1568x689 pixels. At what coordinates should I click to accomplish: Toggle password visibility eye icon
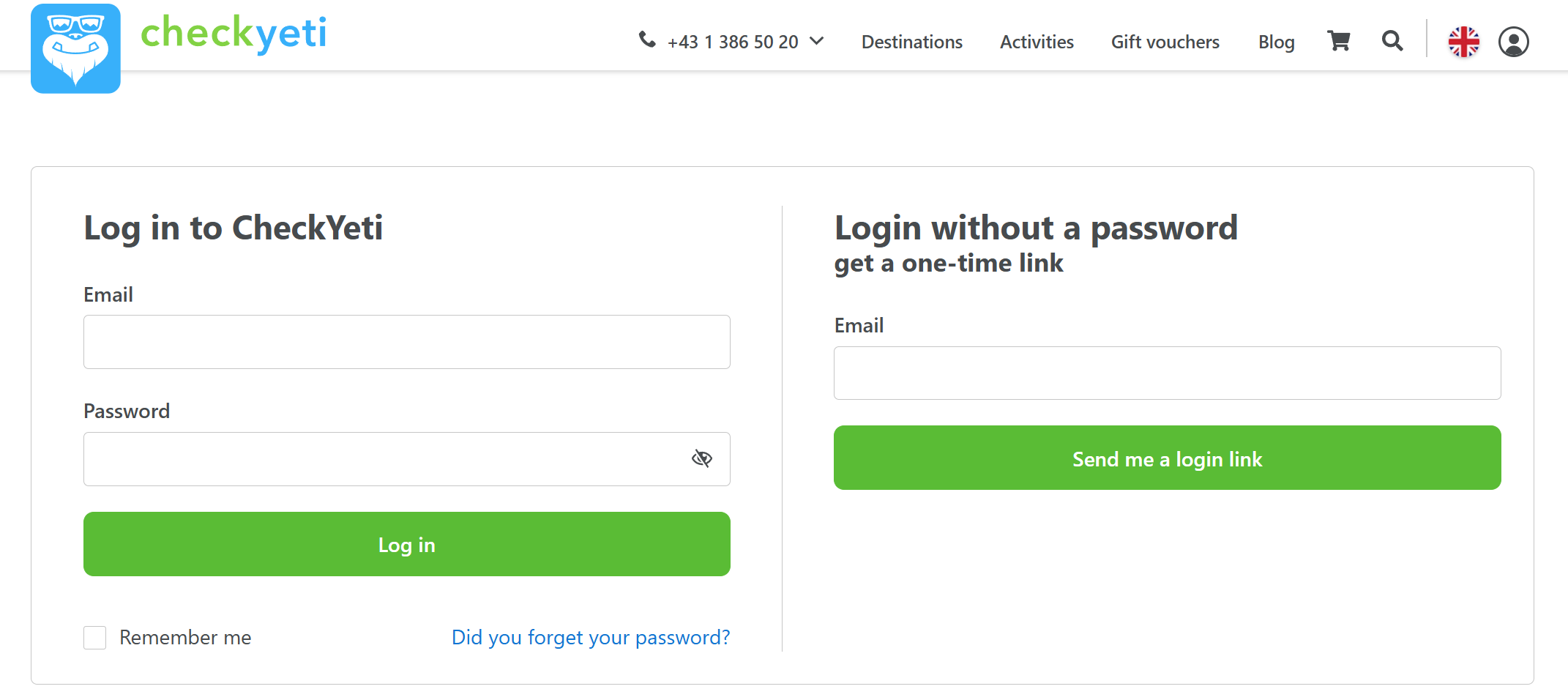coord(702,458)
